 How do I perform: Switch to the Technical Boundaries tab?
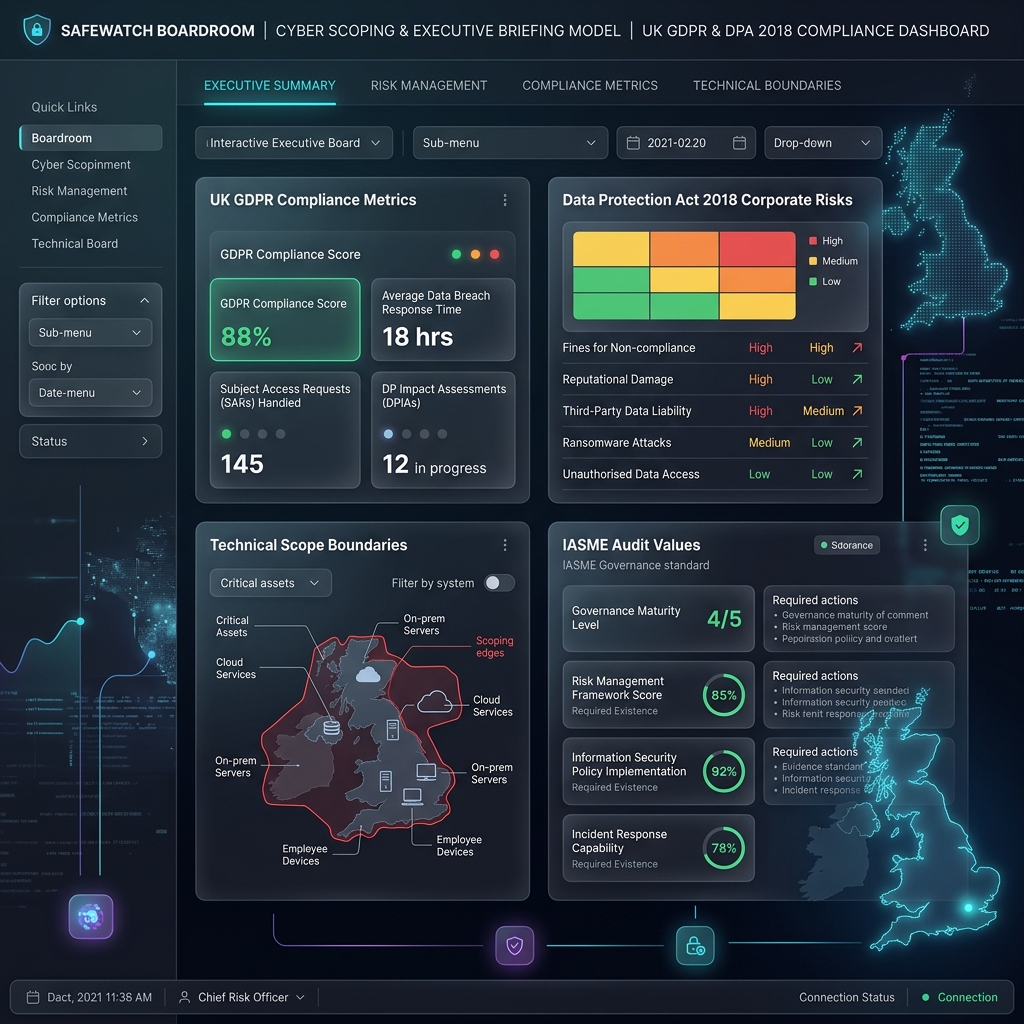(x=767, y=86)
